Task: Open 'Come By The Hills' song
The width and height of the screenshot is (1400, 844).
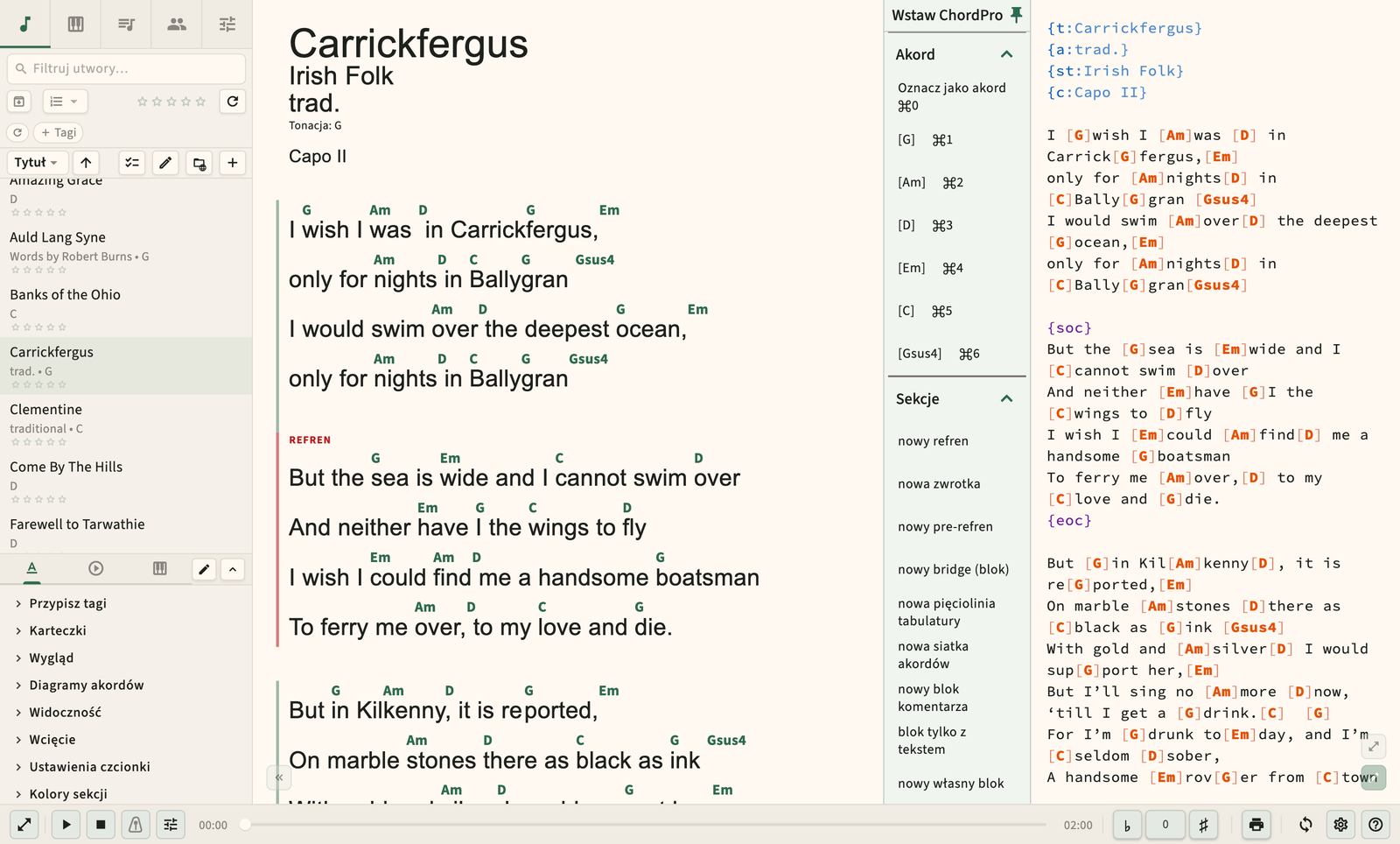Action: [x=126, y=481]
